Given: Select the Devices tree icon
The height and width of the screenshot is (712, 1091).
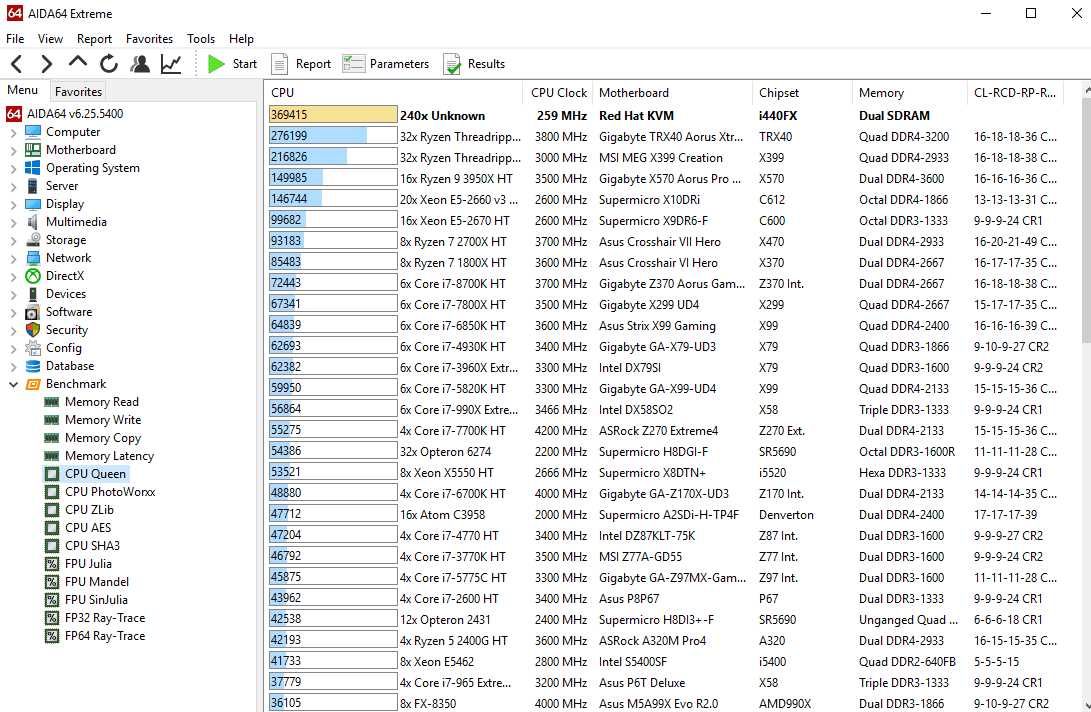Looking at the screenshot, I should click(33, 294).
